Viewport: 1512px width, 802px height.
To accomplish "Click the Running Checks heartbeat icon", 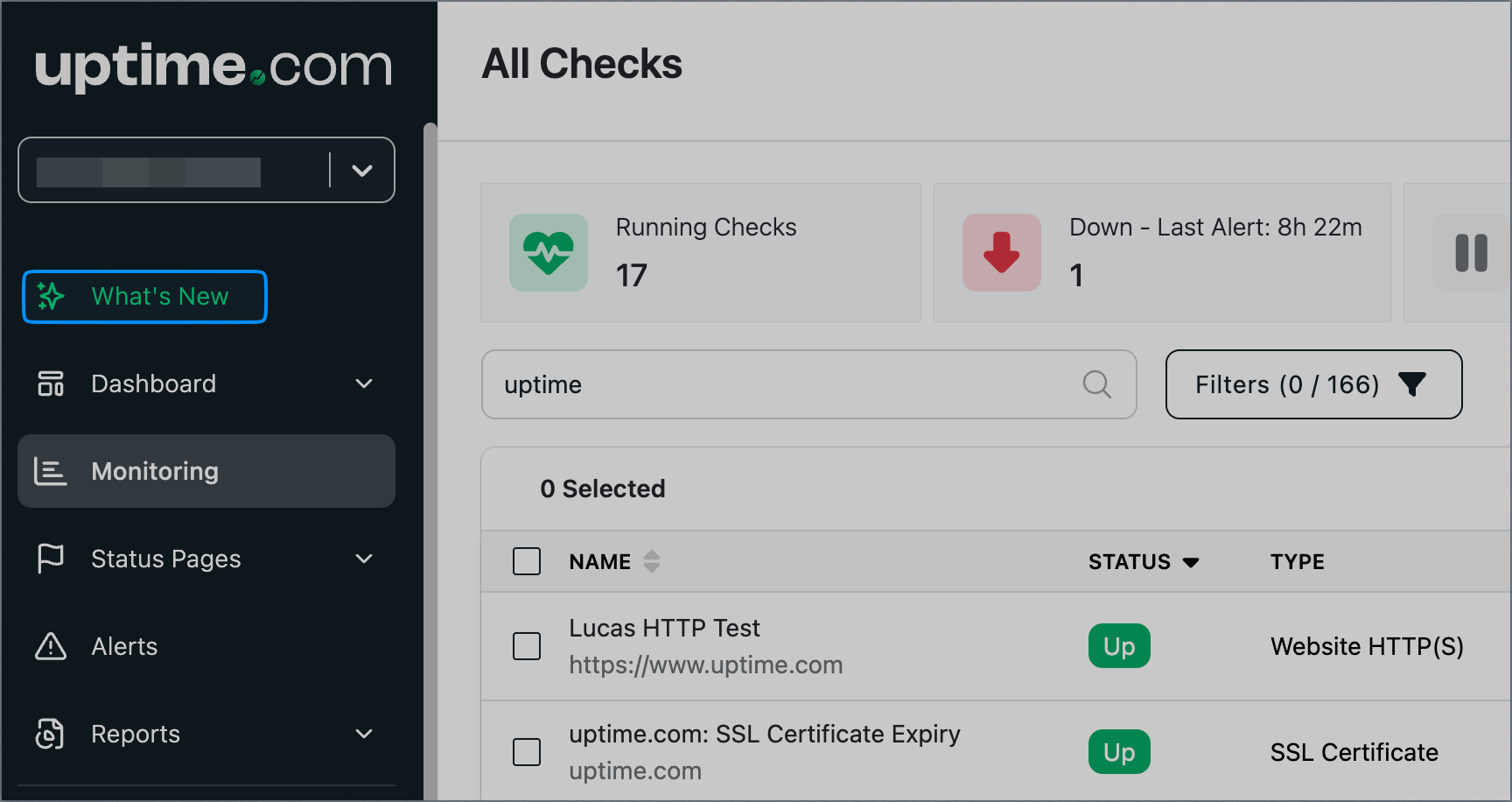I will (549, 252).
